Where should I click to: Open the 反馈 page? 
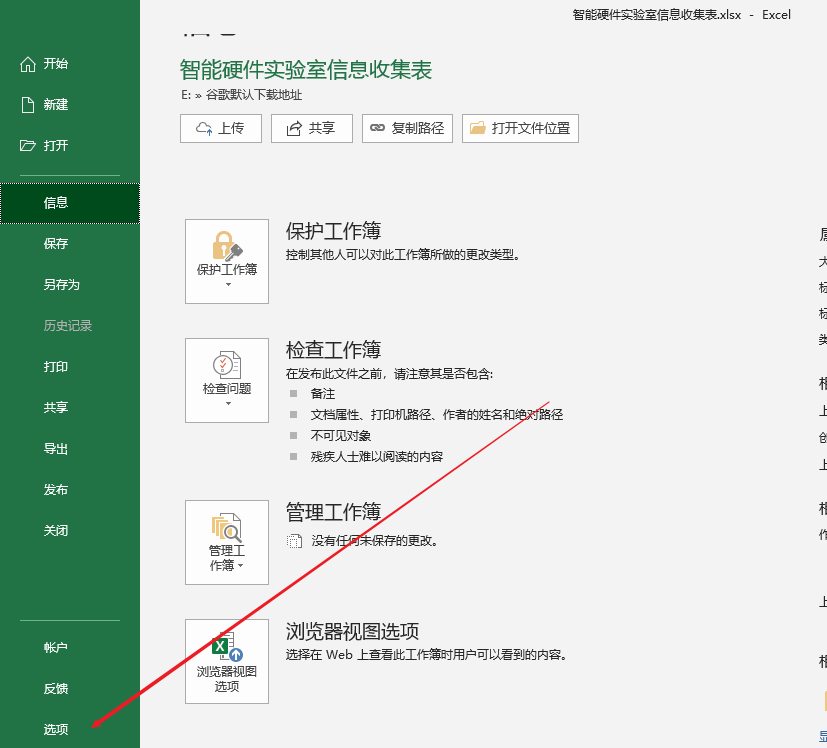[70, 689]
